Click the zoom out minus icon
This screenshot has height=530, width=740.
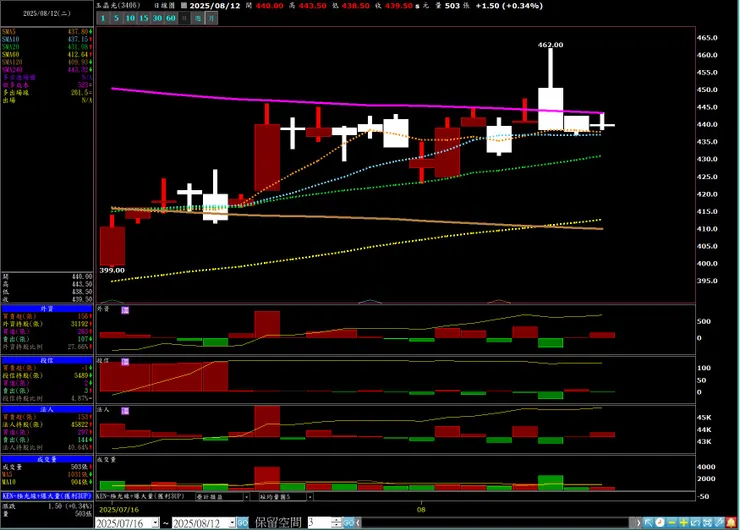click(672, 522)
